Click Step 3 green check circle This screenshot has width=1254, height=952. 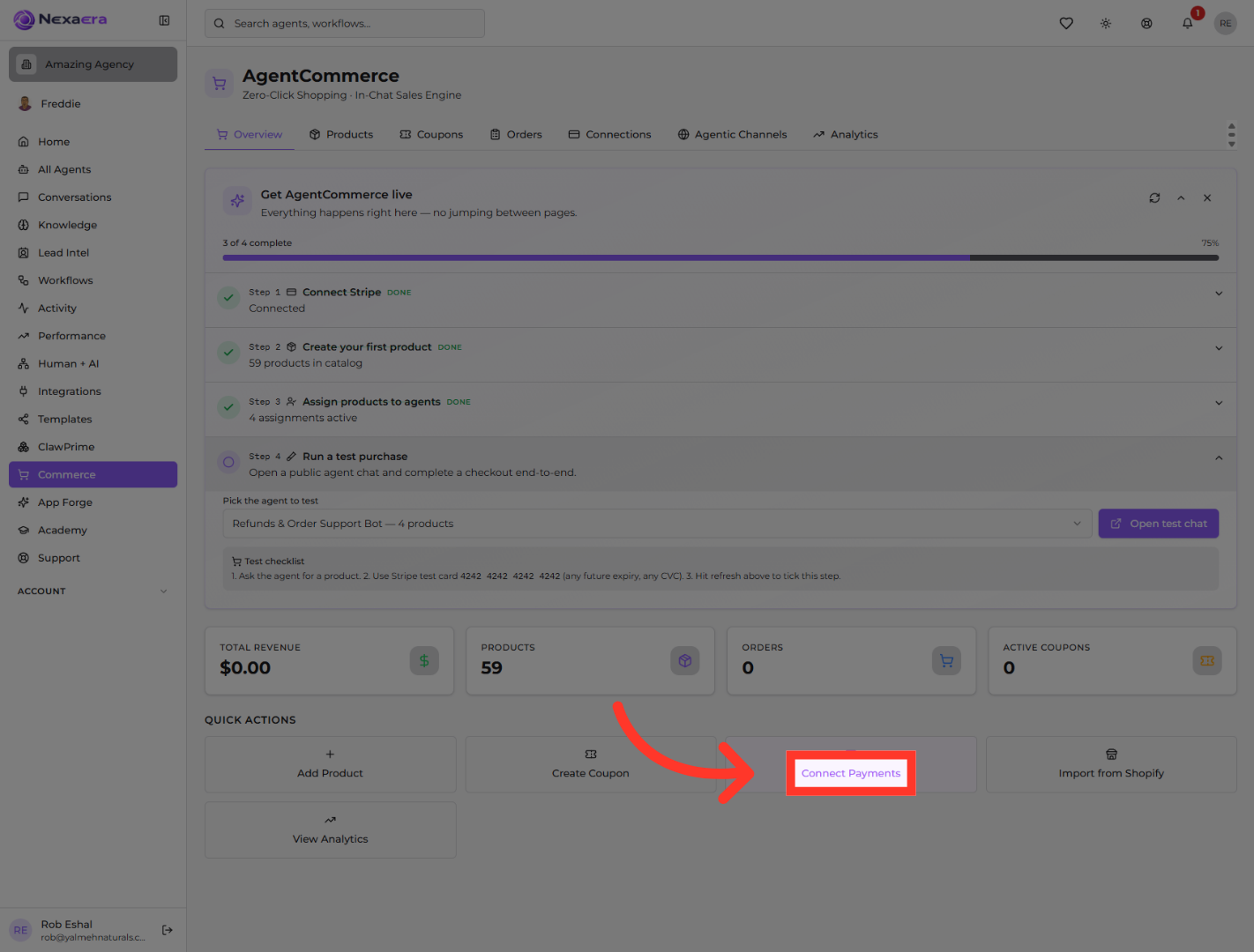point(228,407)
